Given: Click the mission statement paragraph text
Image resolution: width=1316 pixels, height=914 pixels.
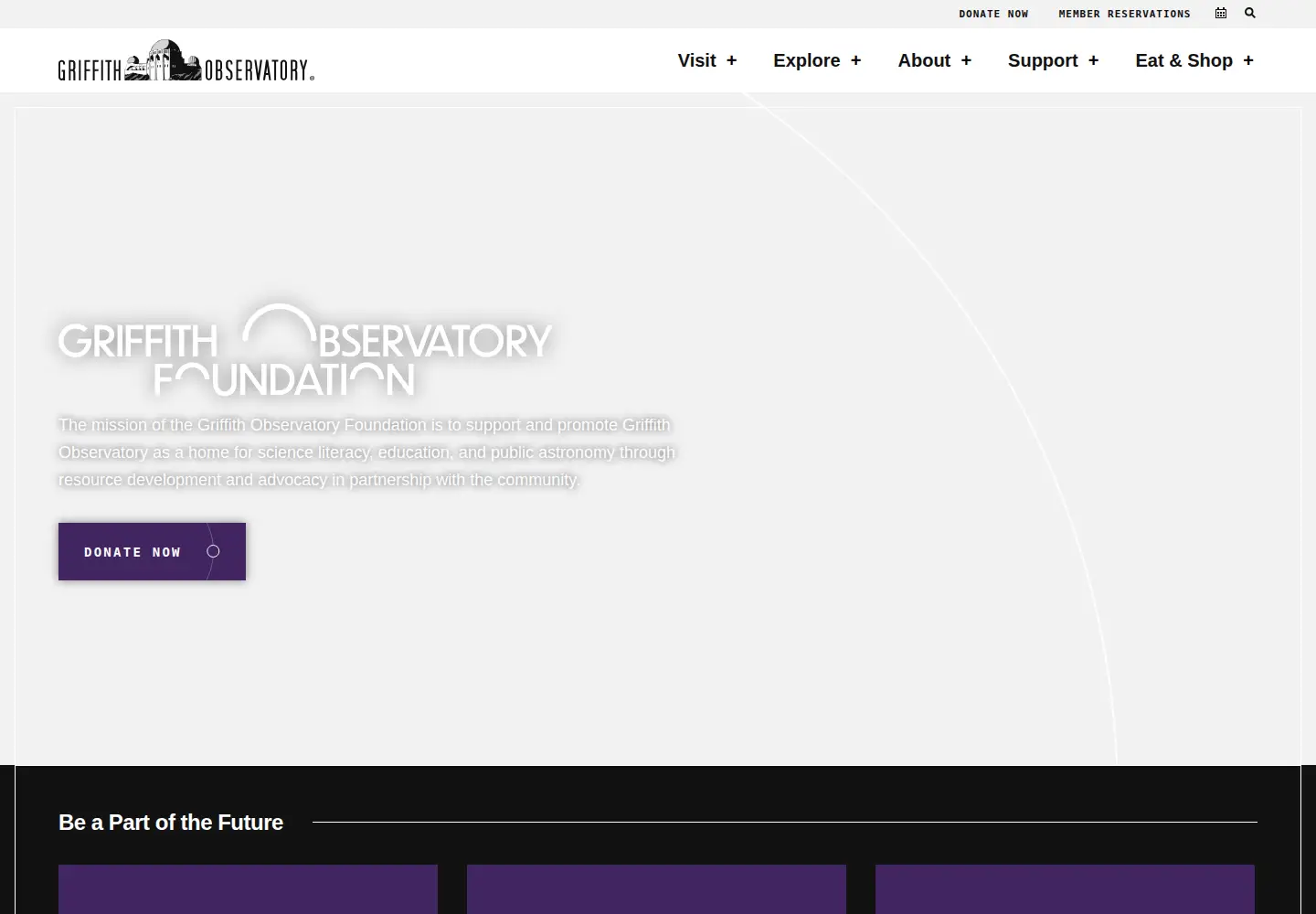Looking at the screenshot, I should click(366, 452).
